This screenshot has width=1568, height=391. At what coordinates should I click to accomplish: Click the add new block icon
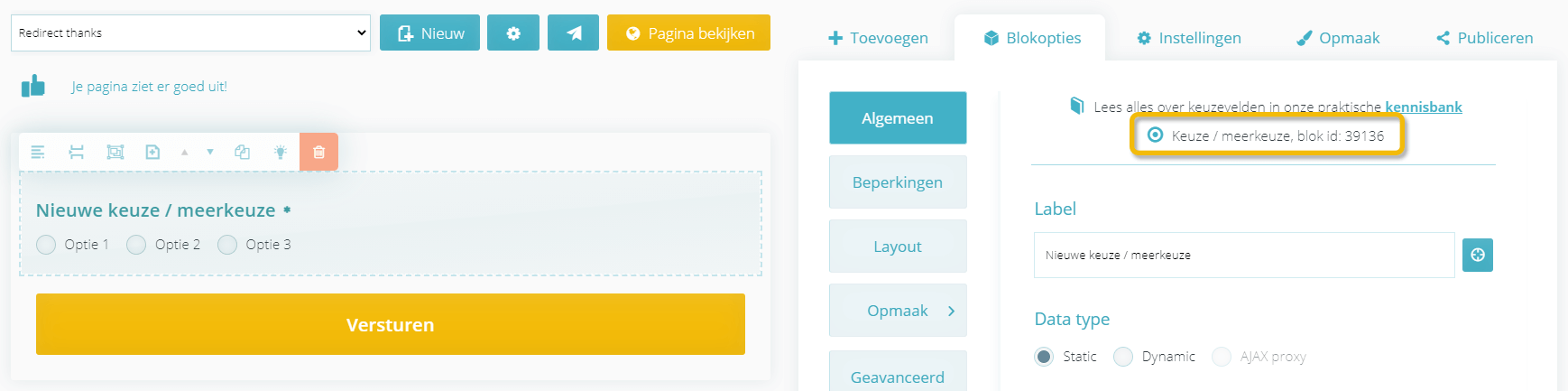coord(152,152)
